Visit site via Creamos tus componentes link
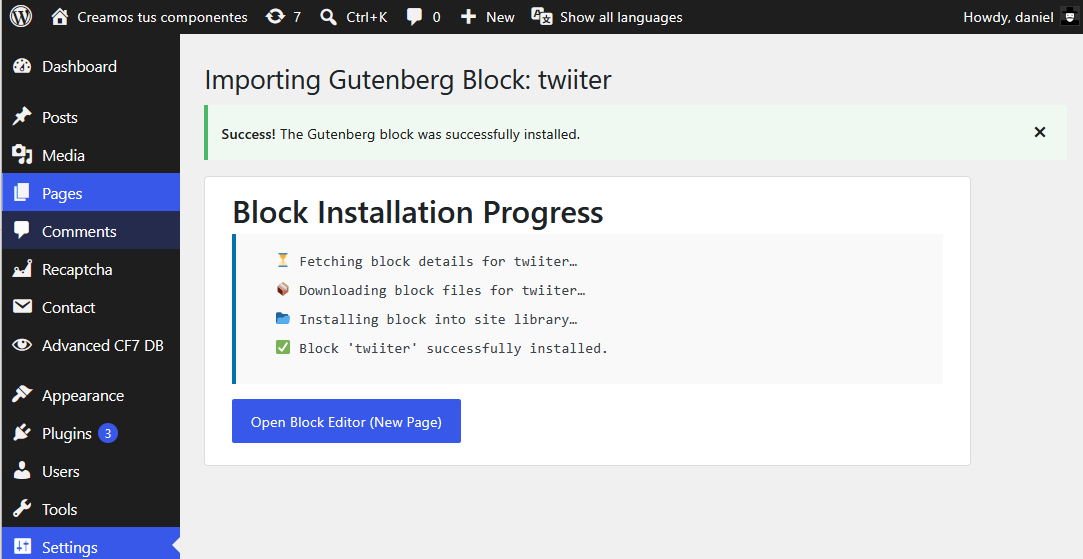1083x559 pixels. pos(162,17)
